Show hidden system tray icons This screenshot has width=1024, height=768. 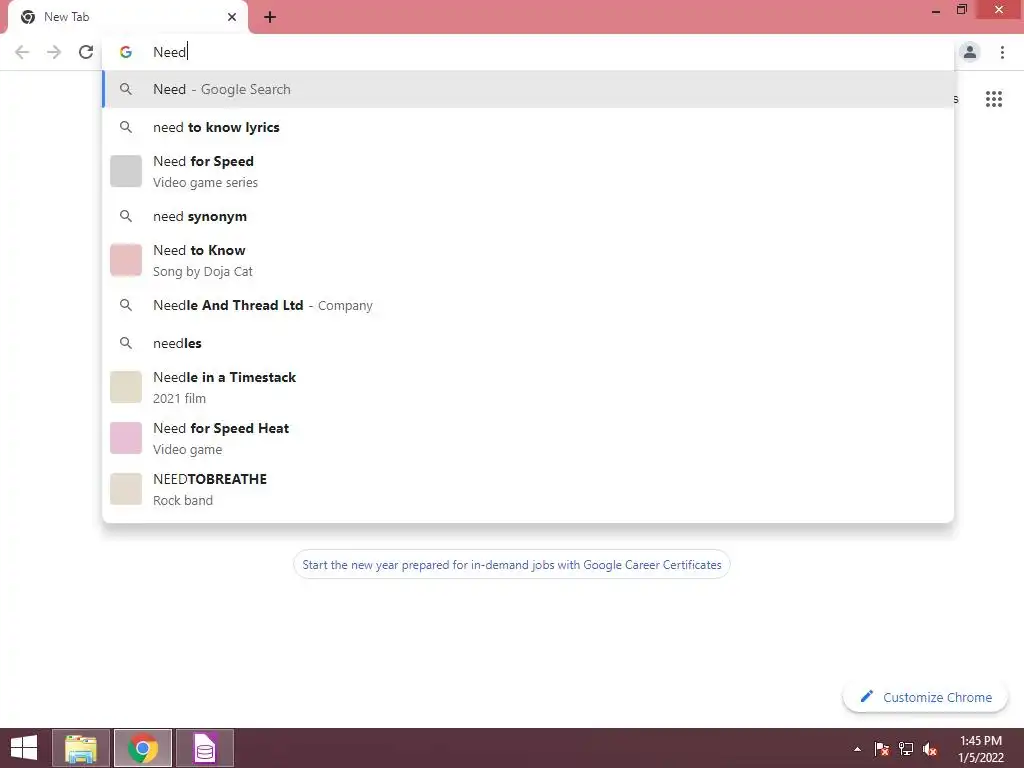tap(857, 749)
